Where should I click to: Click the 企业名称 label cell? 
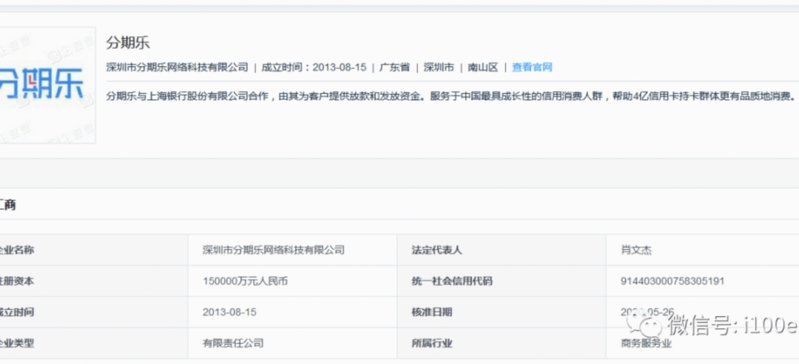pos(94,250)
